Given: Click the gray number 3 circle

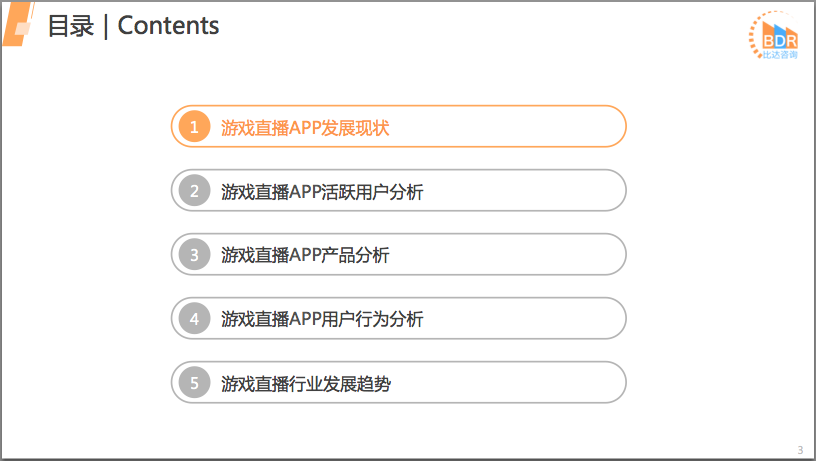Looking at the screenshot, I should pos(194,255).
